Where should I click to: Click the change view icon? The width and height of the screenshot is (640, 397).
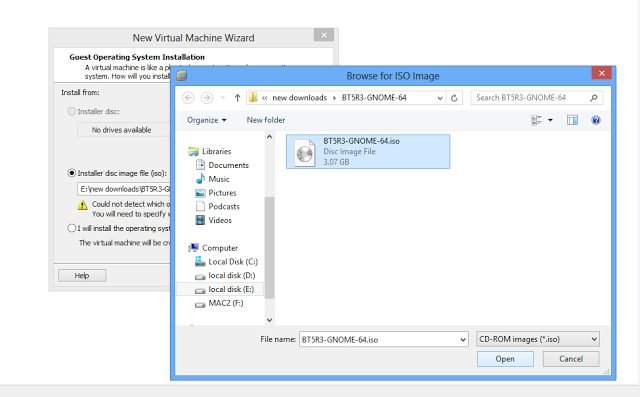[536, 120]
